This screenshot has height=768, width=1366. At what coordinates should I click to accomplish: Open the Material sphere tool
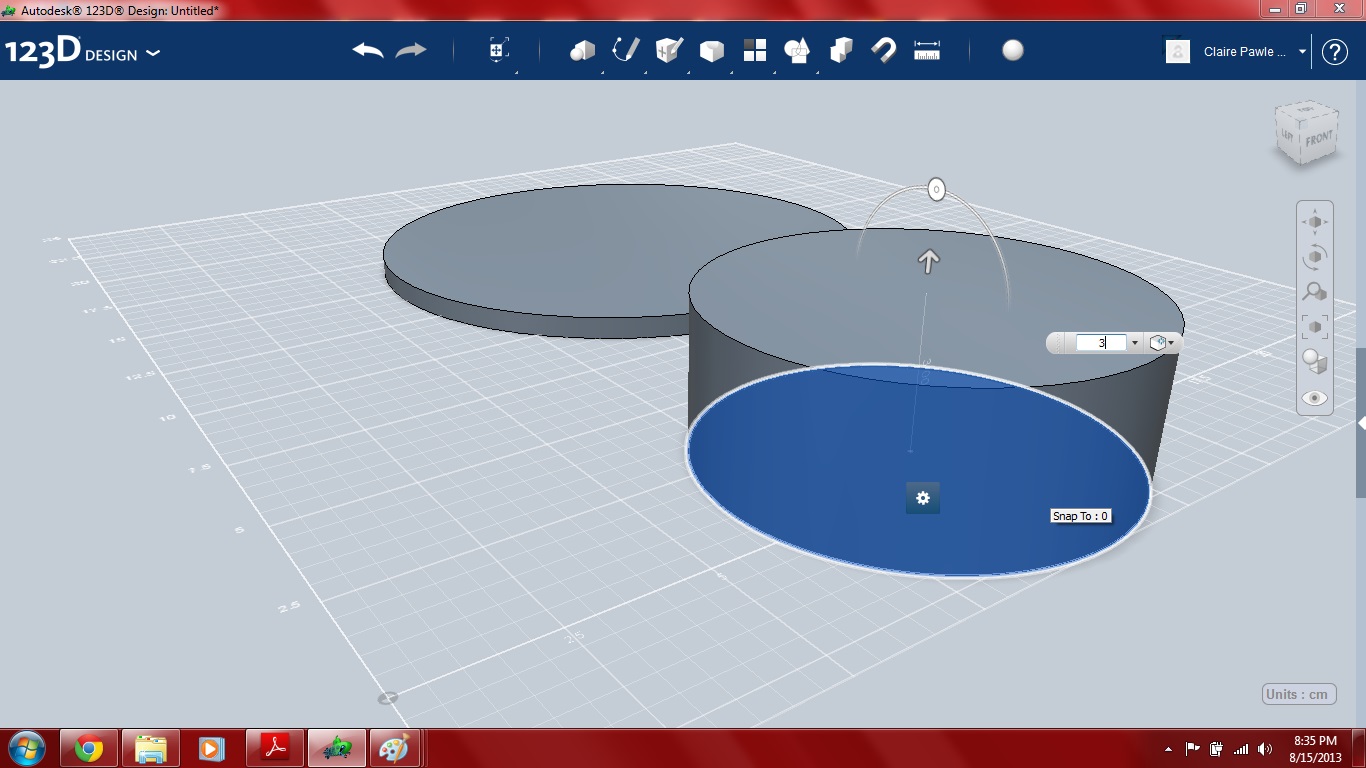coord(1013,51)
